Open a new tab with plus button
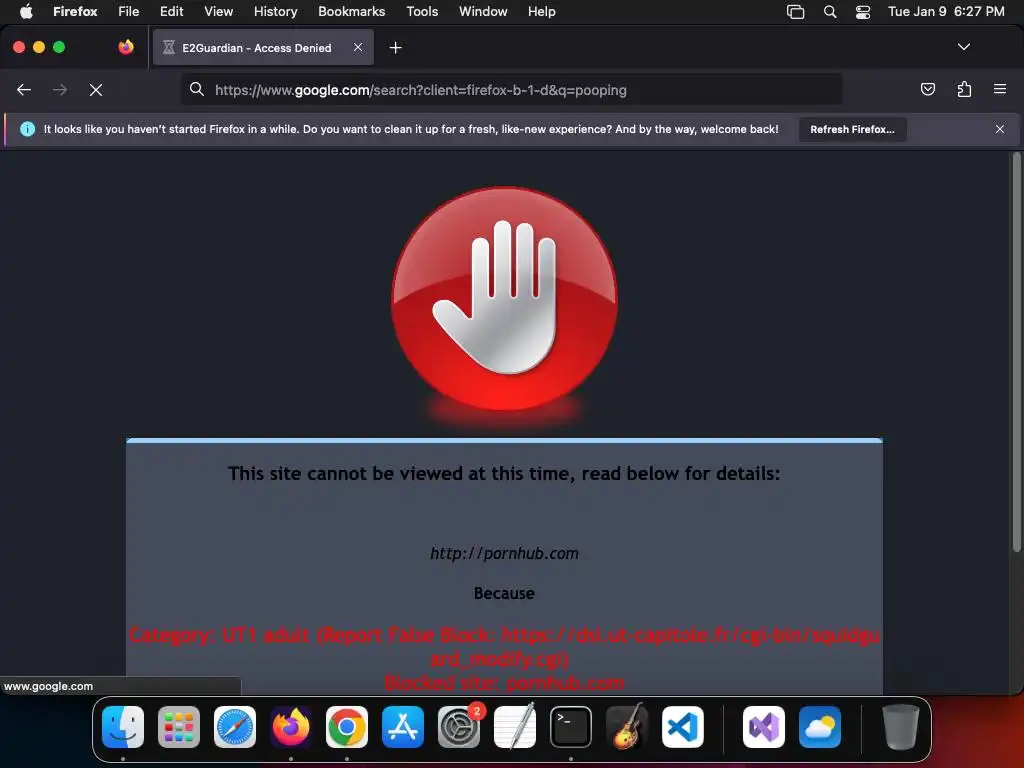 395,48
